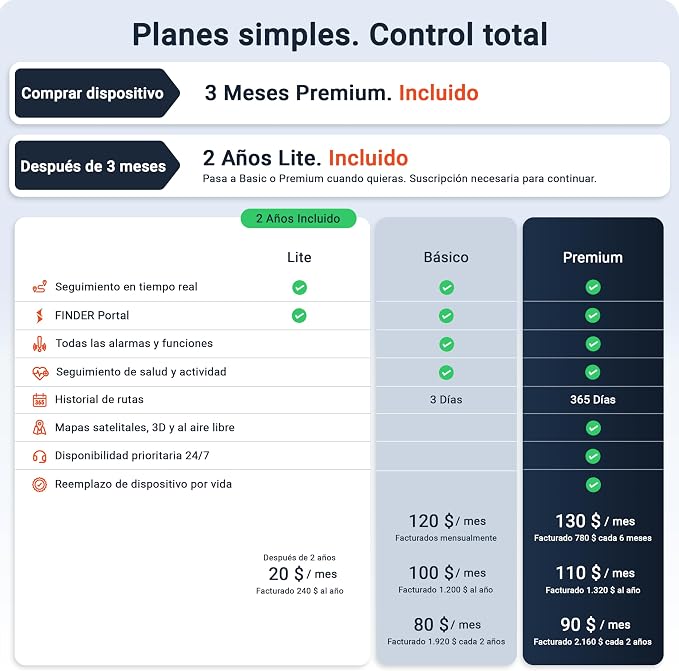Select the Premium plan column header
This screenshot has width=679, height=671.
593,257
